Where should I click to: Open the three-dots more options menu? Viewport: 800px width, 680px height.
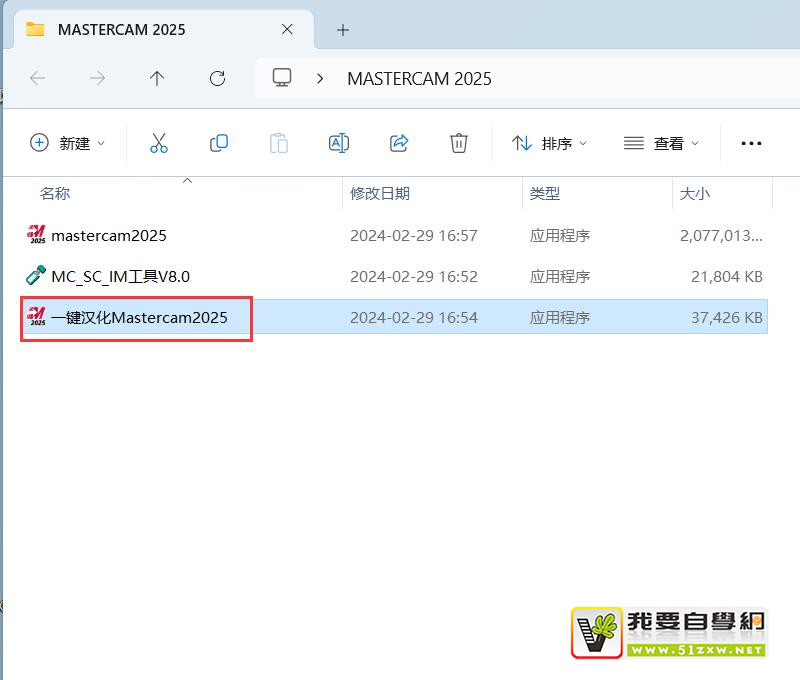(x=751, y=143)
